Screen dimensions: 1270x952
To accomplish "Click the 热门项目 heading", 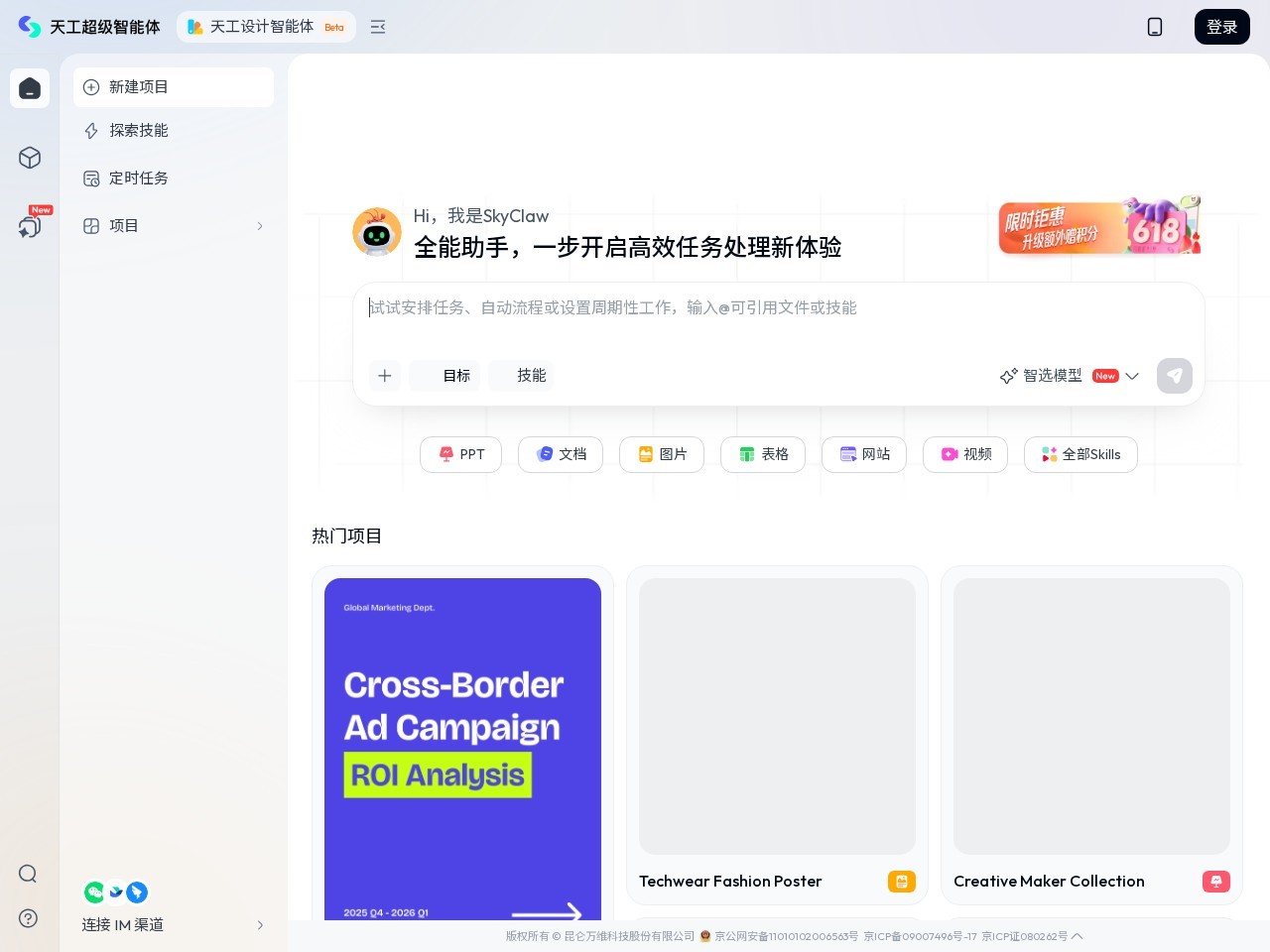I will tap(347, 536).
